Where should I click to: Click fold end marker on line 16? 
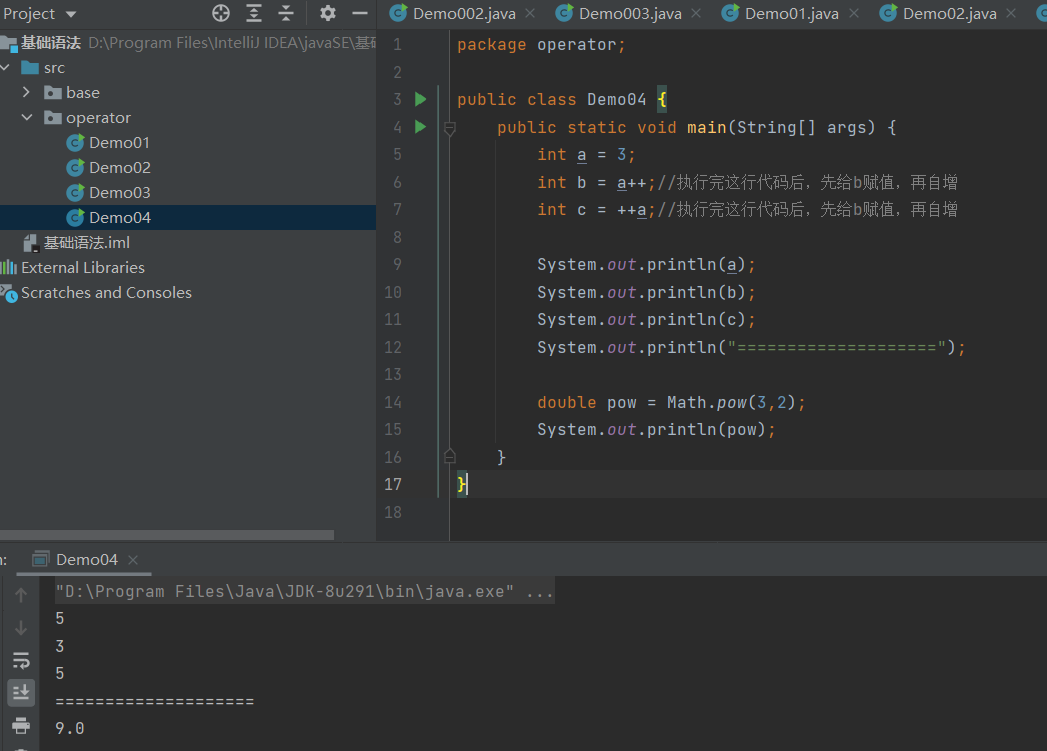pos(449,457)
